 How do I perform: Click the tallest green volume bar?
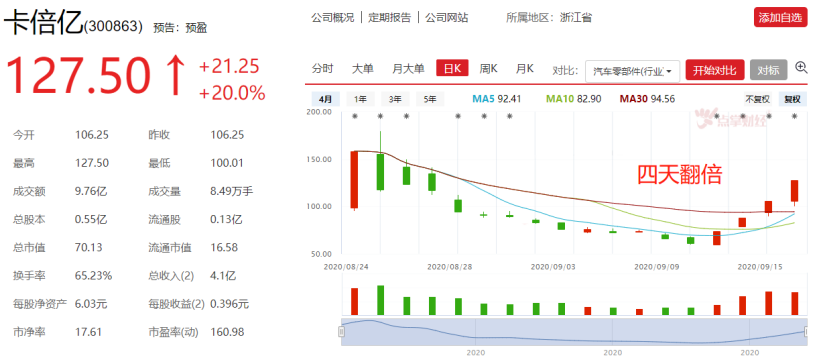coord(380,300)
